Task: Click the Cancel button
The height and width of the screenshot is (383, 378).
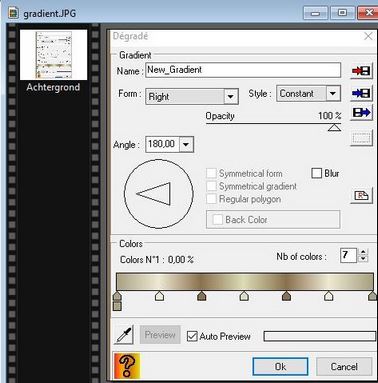Action: coord(344,367)
